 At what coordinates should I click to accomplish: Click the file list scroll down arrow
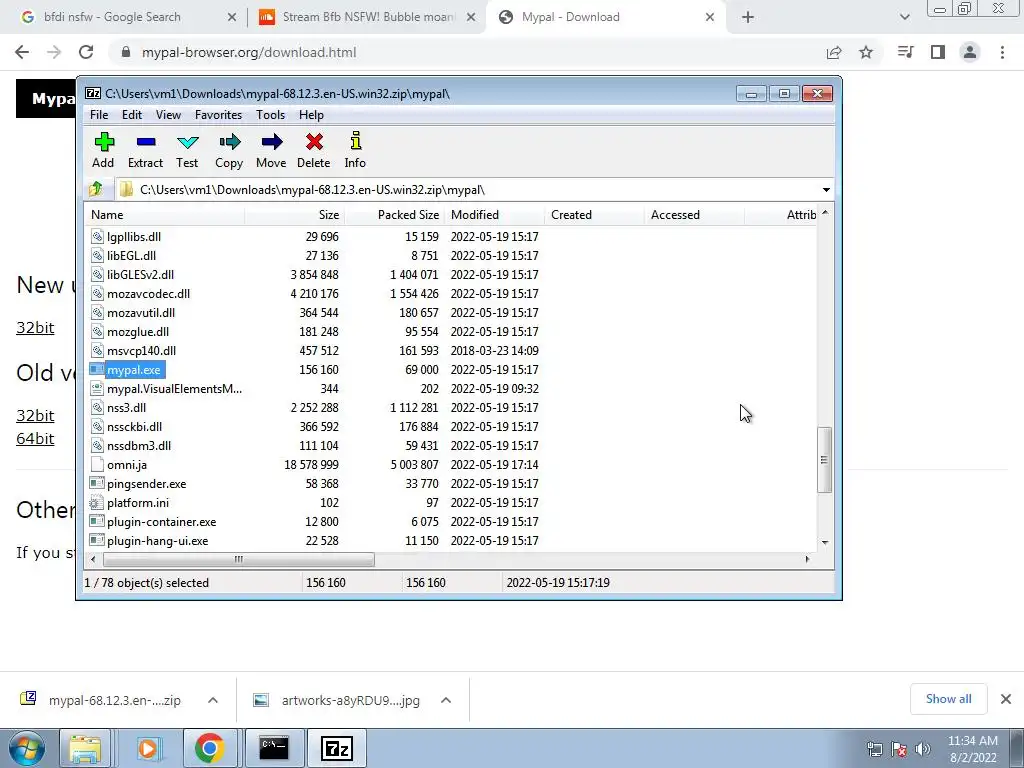(825, 542)
